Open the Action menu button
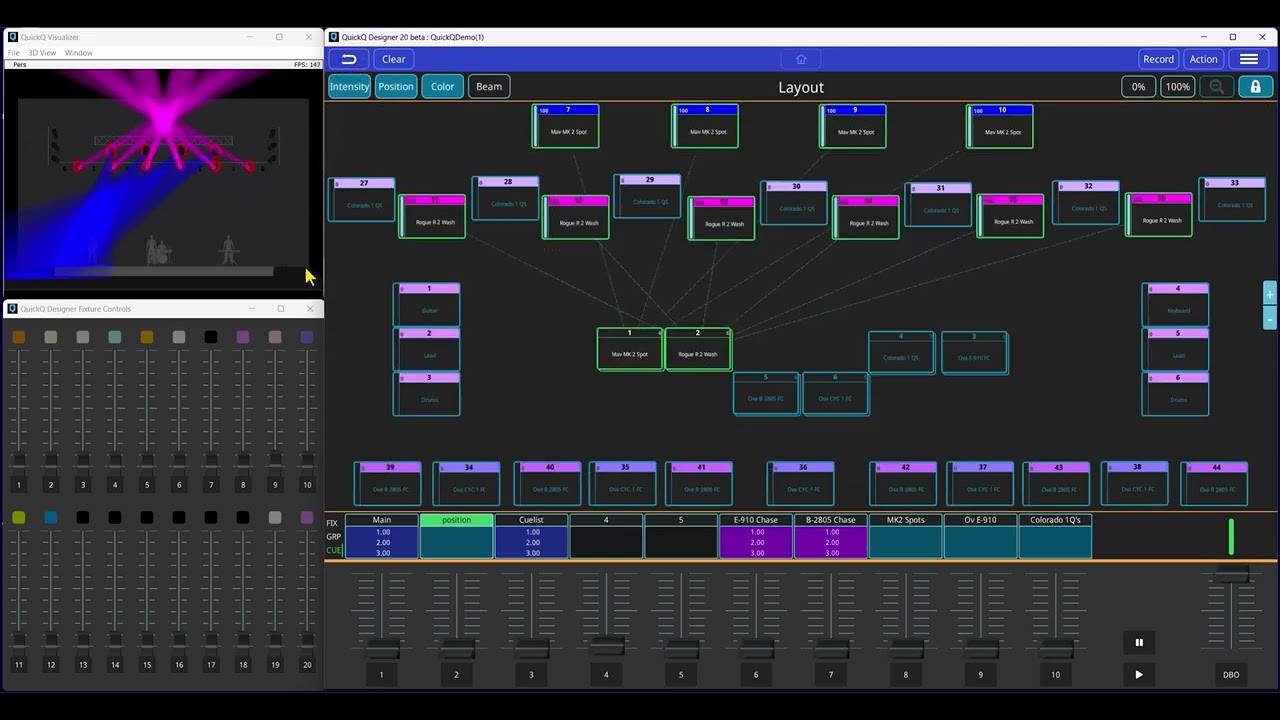 (1203, 59)
